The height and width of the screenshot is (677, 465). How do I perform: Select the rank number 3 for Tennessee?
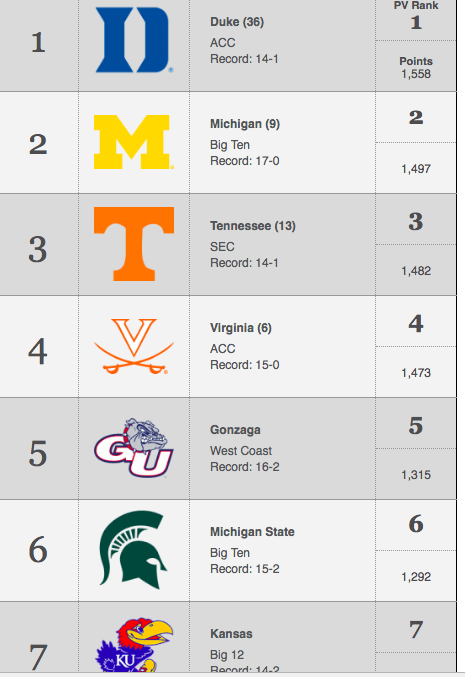(38, 249)
